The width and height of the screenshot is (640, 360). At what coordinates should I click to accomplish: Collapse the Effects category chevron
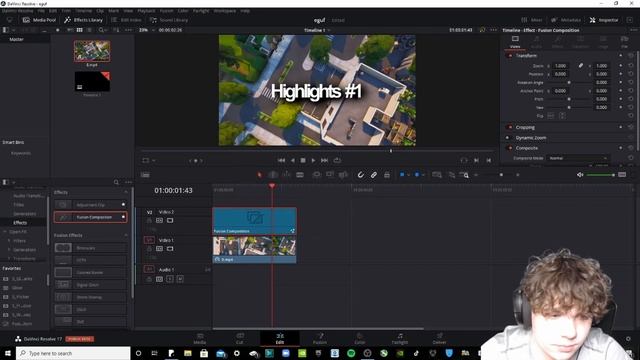click(x=126, y=192)
